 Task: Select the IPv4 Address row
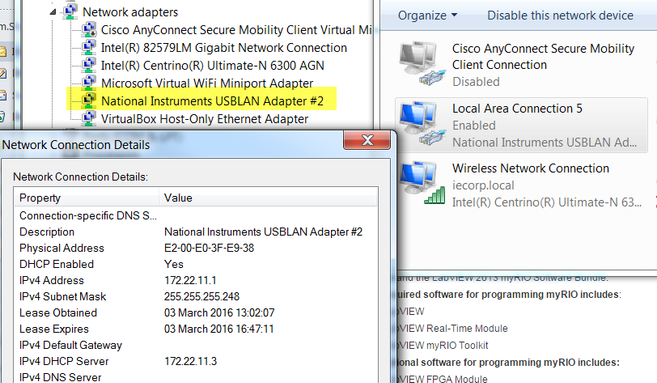click(196, 280)
